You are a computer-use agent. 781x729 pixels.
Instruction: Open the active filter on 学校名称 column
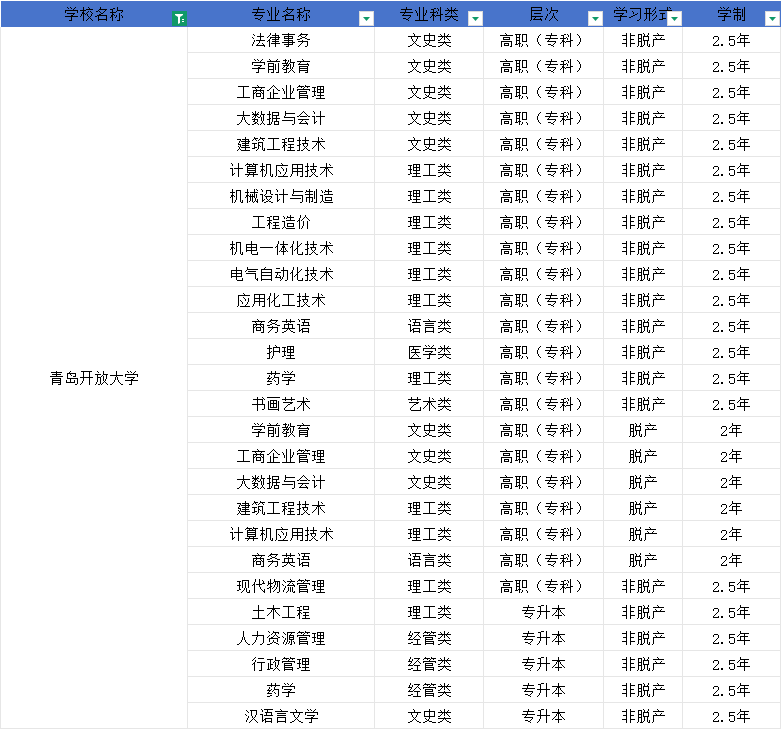179,19
